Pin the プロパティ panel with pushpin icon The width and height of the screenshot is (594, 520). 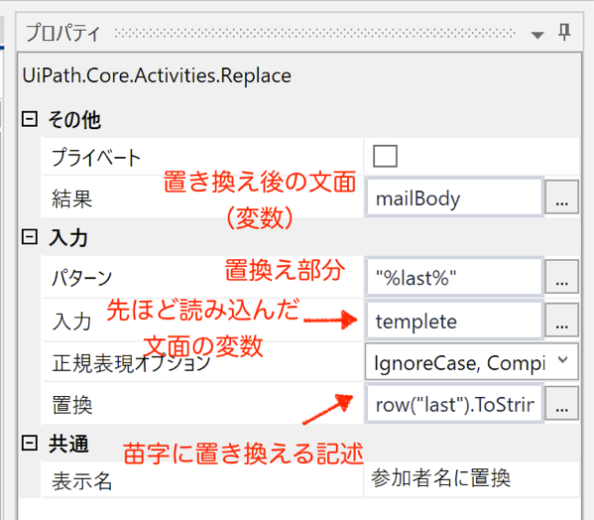tap(564, 33)
